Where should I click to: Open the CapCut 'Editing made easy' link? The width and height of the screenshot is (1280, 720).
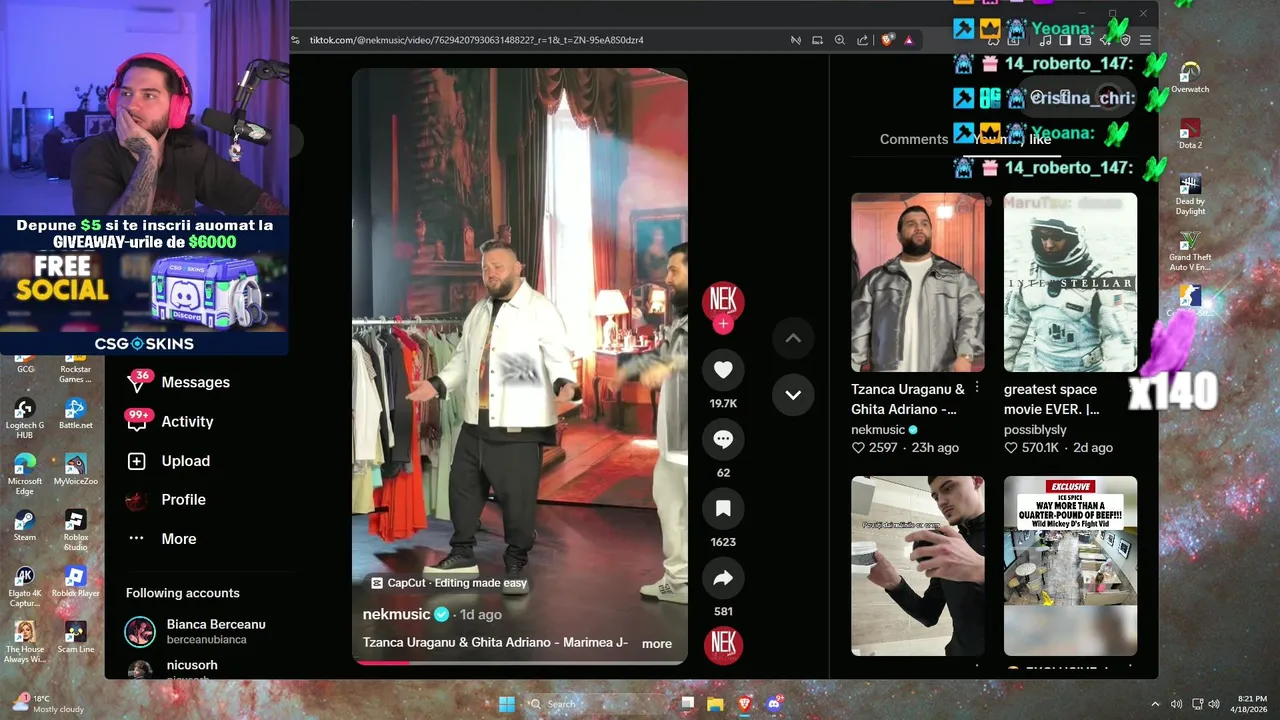click(448, 583)
